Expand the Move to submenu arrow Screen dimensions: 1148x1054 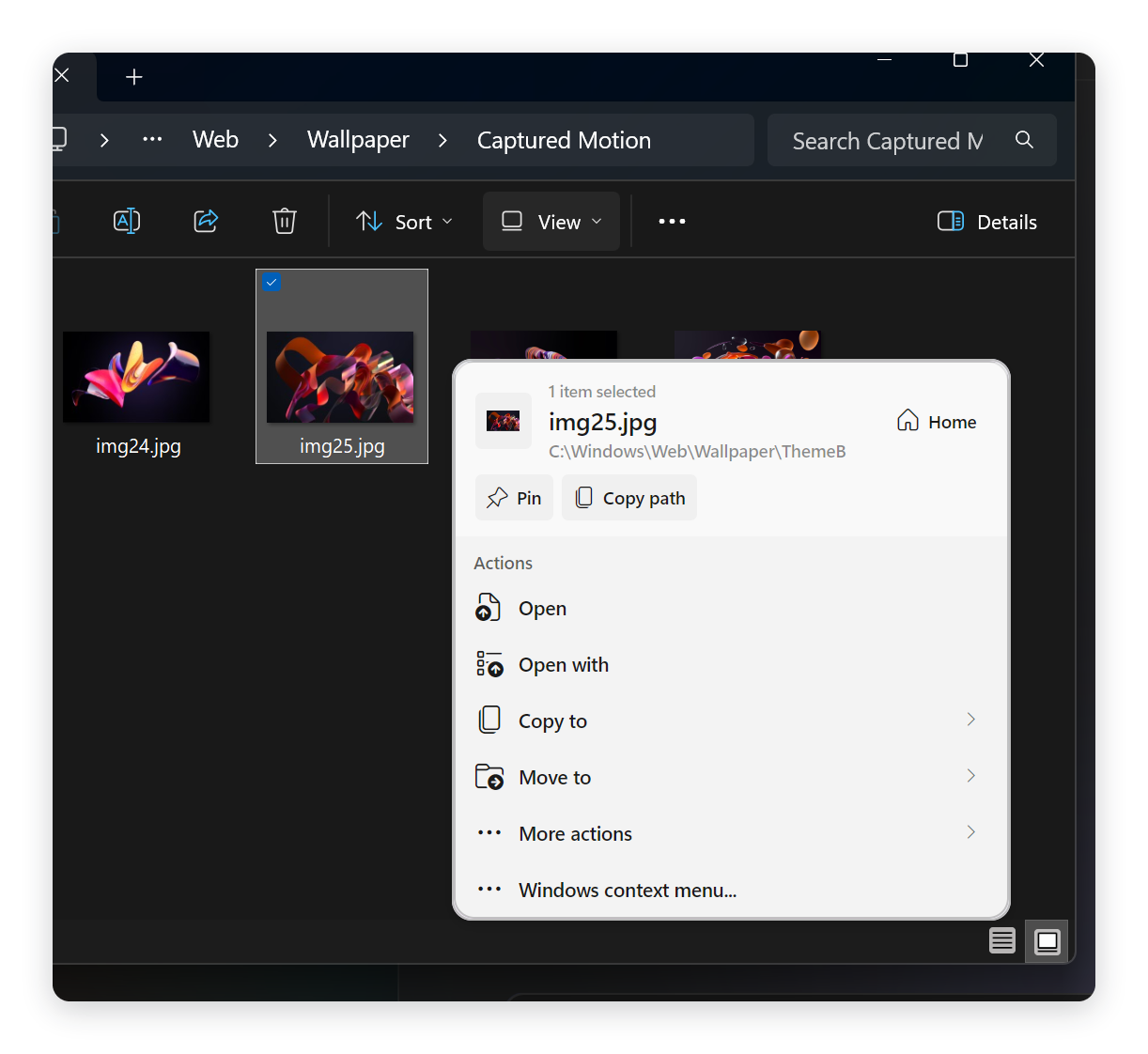coord(971,776)
